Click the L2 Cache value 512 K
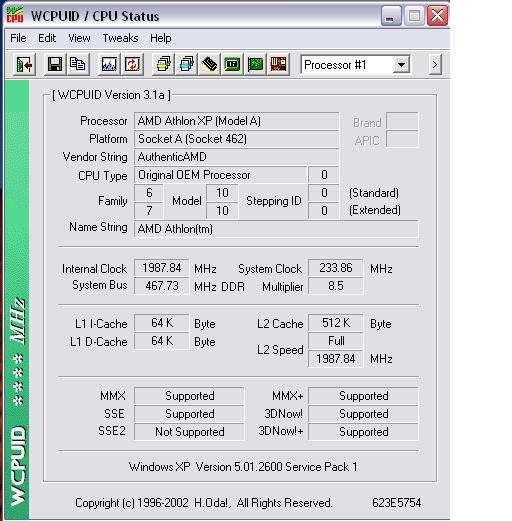 pos(336,323)
